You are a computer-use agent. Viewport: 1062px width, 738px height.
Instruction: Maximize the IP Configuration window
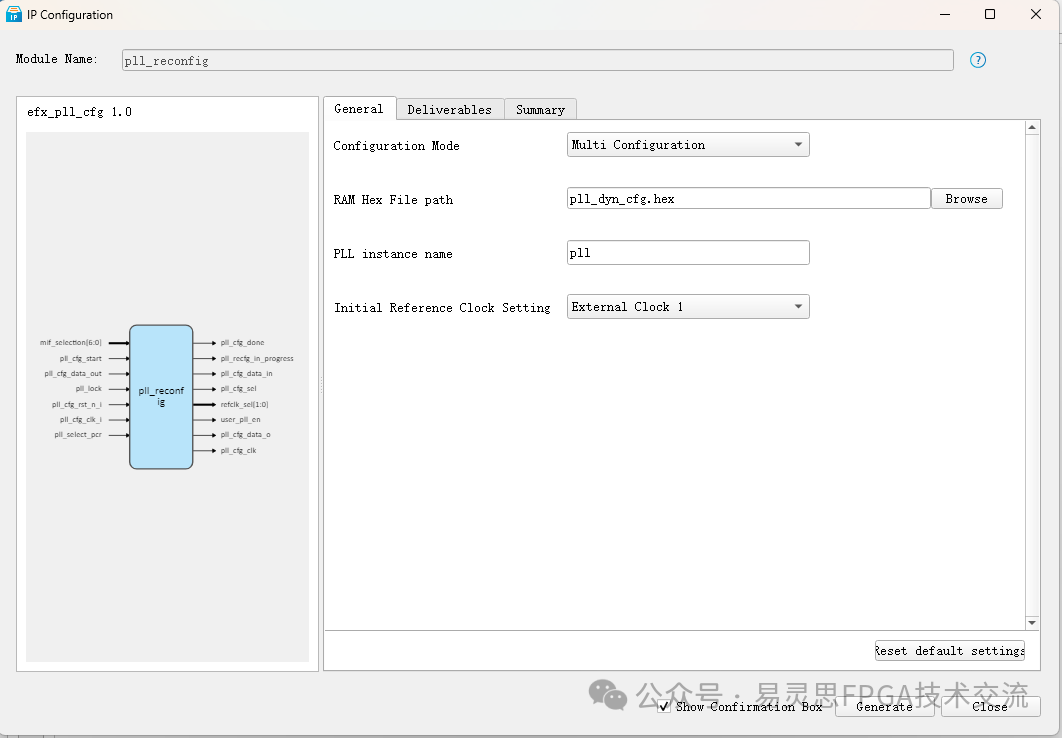pos(990,14)
